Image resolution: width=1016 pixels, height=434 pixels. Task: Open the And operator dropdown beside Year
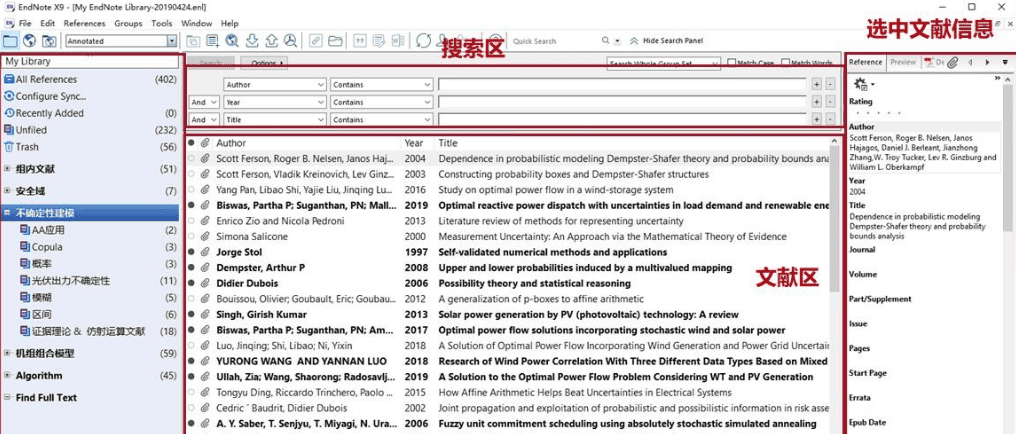(x=204, y=102)
